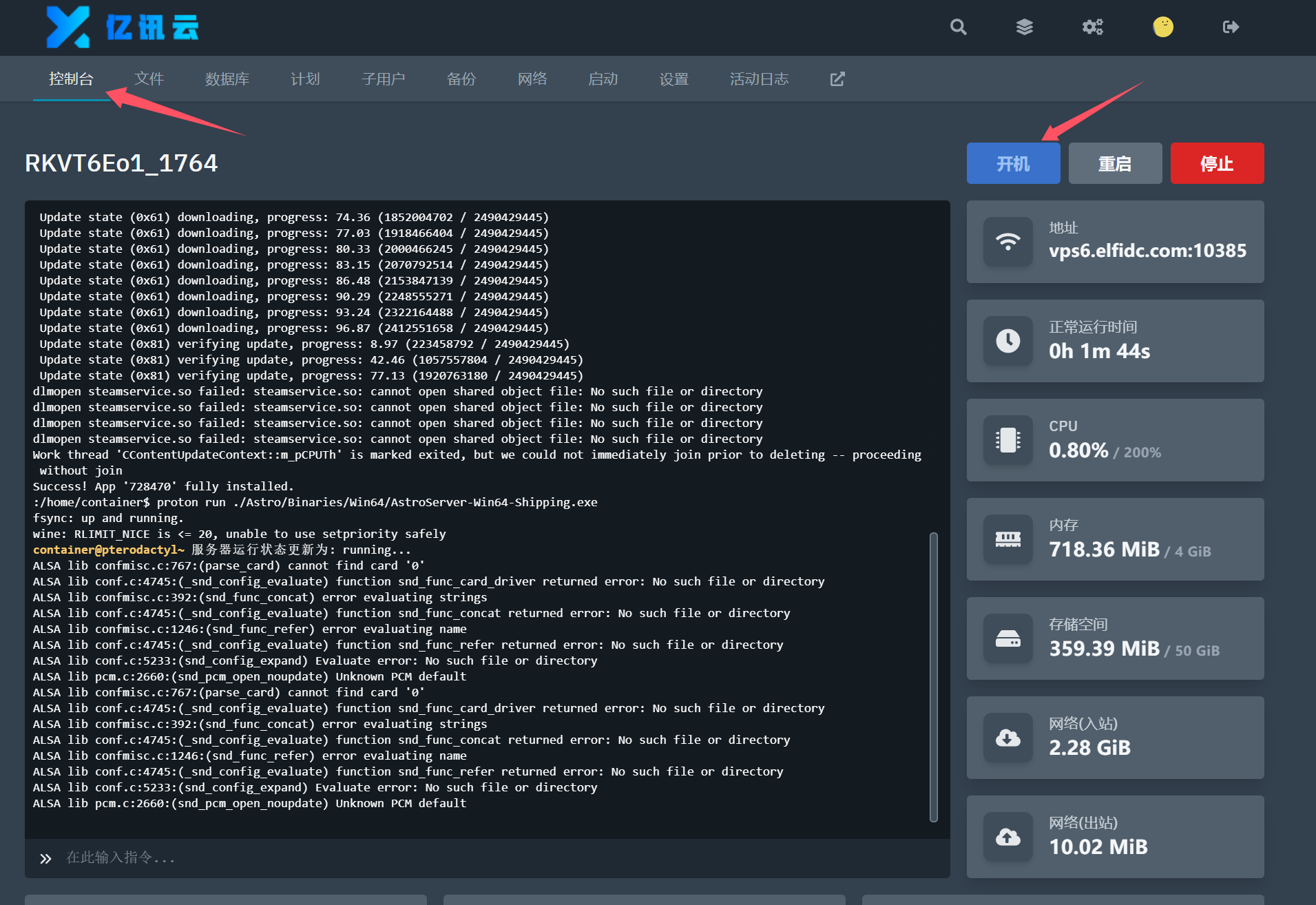The image size is (1316, 905).
Task: Click the blue 开机 start button
Action: coord(1013,163)
